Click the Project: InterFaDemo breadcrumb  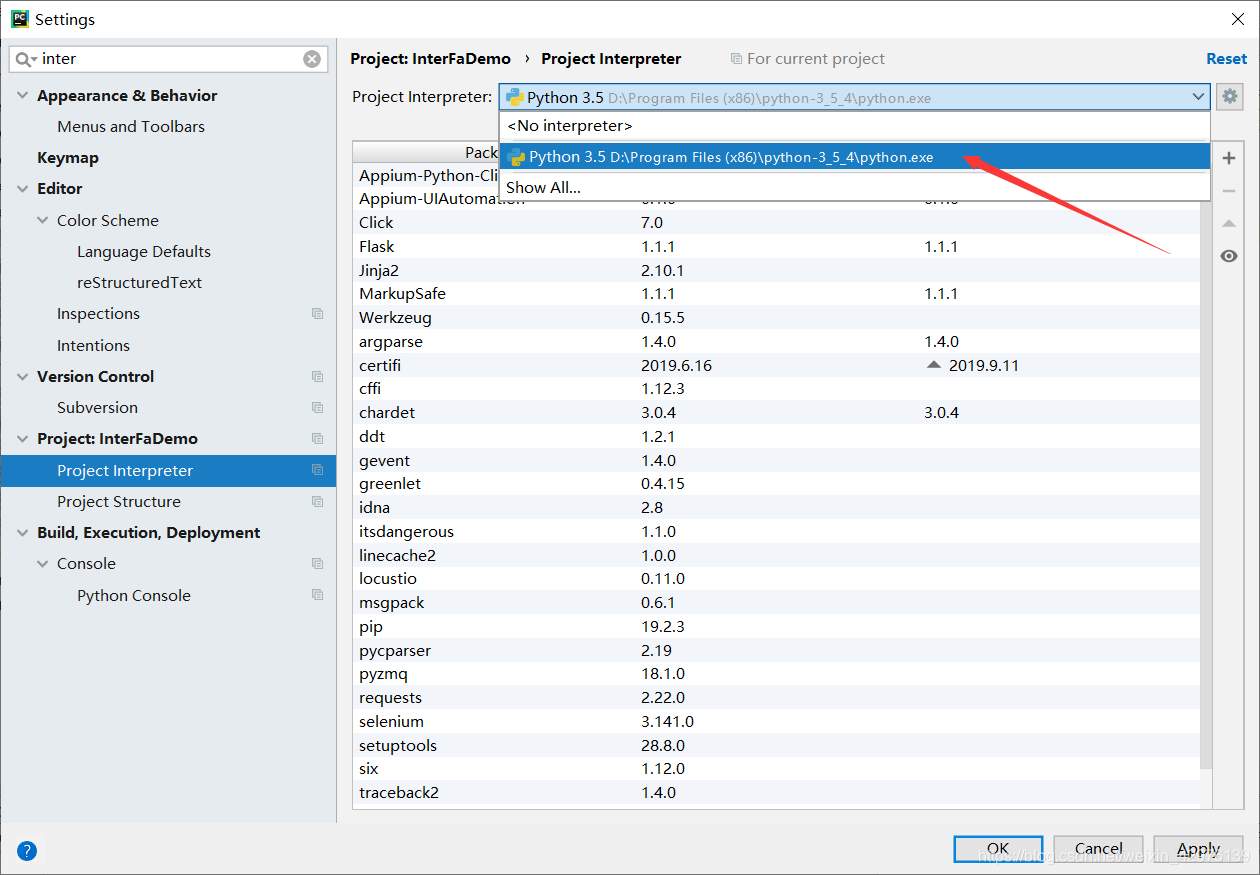[430, 59]
